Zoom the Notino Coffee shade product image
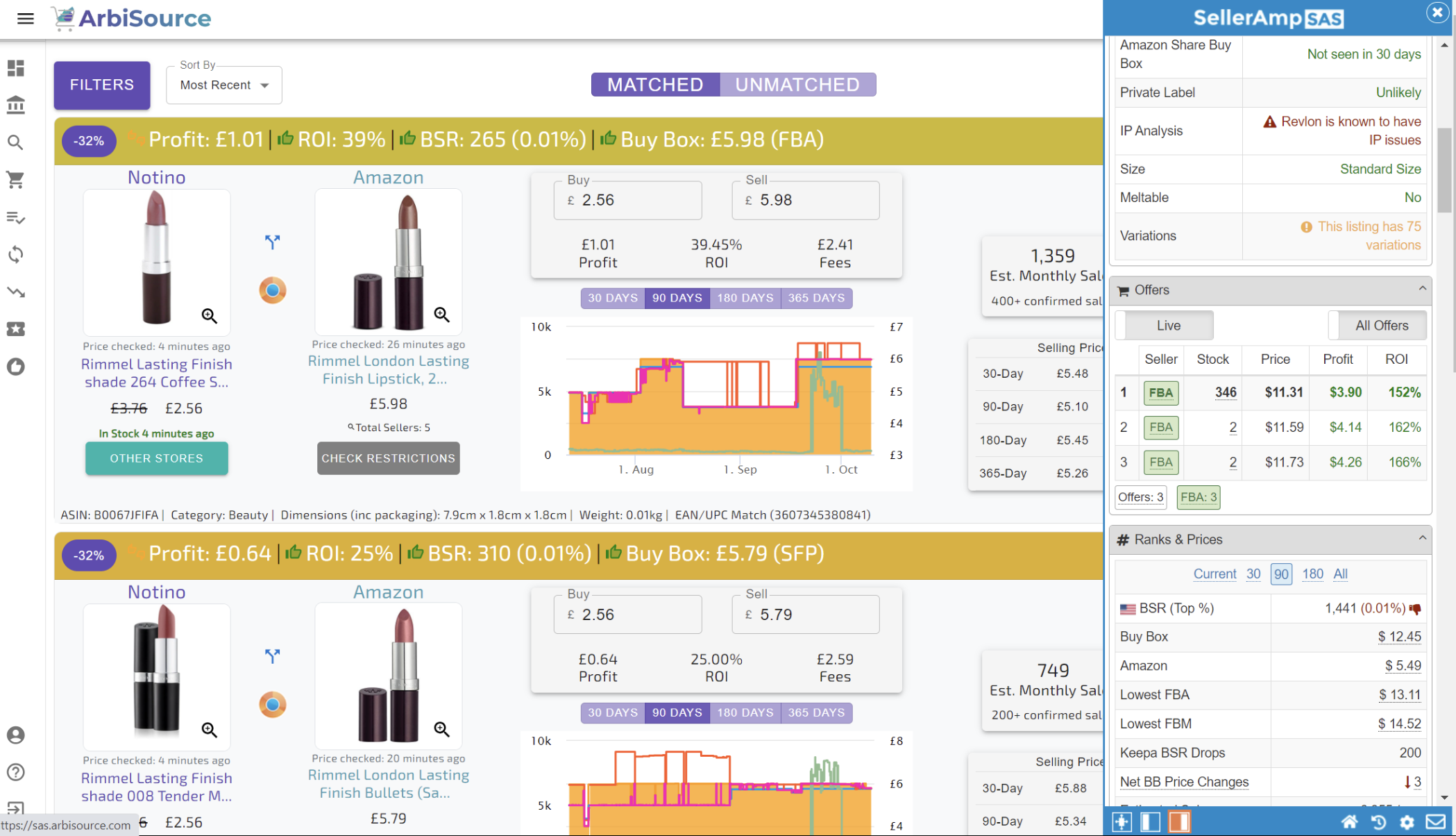Image resolution: width=1456 pixels, height=836 pixels. click(x=210, y=316)
